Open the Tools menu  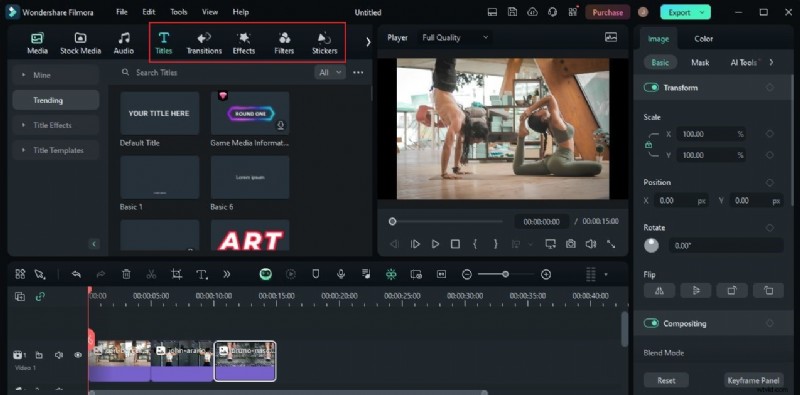pyautogui.click(x=179, y=12)
